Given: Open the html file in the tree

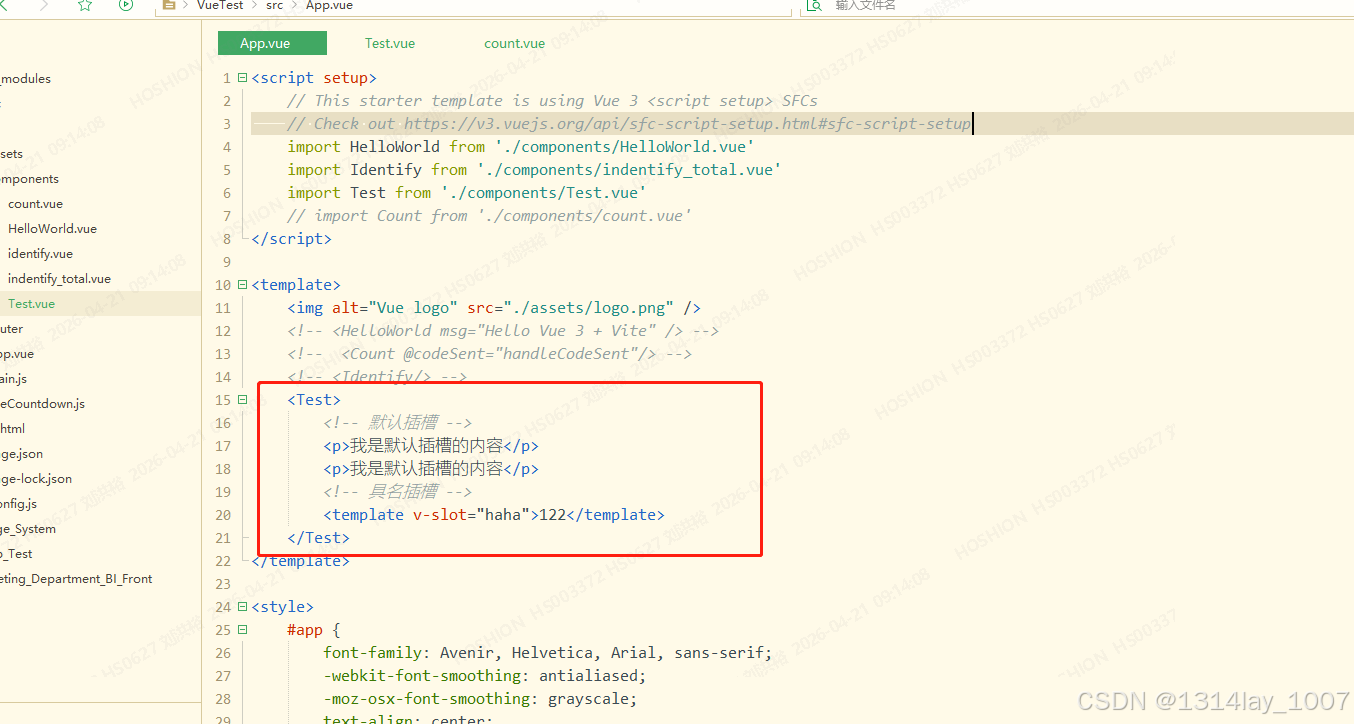Looking at the screenshot, I should tap(13, 429).
